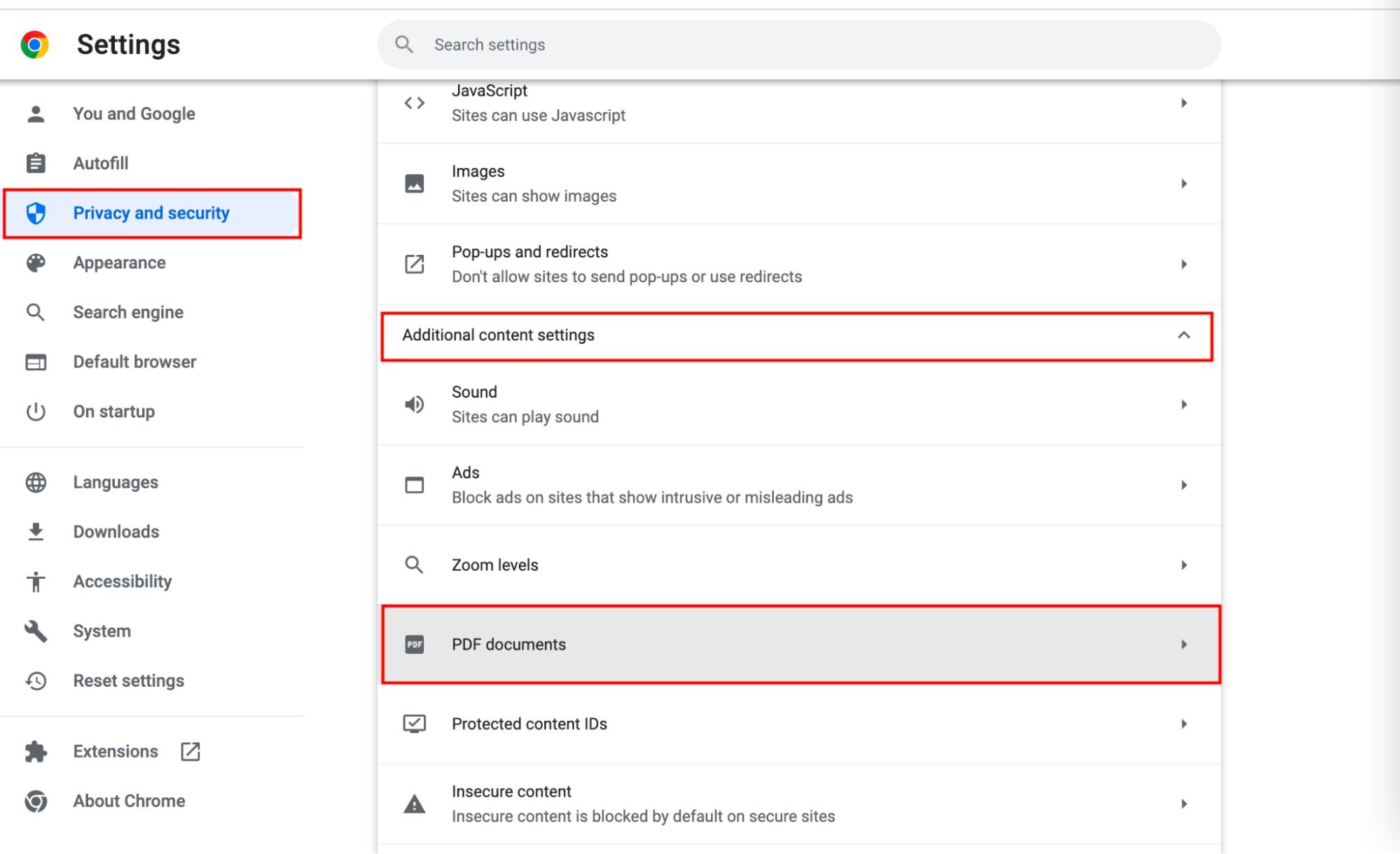Viewport: 1400px width, 854px height.
Task: Click the Images picture icon
Action: [x=415, y=183]
